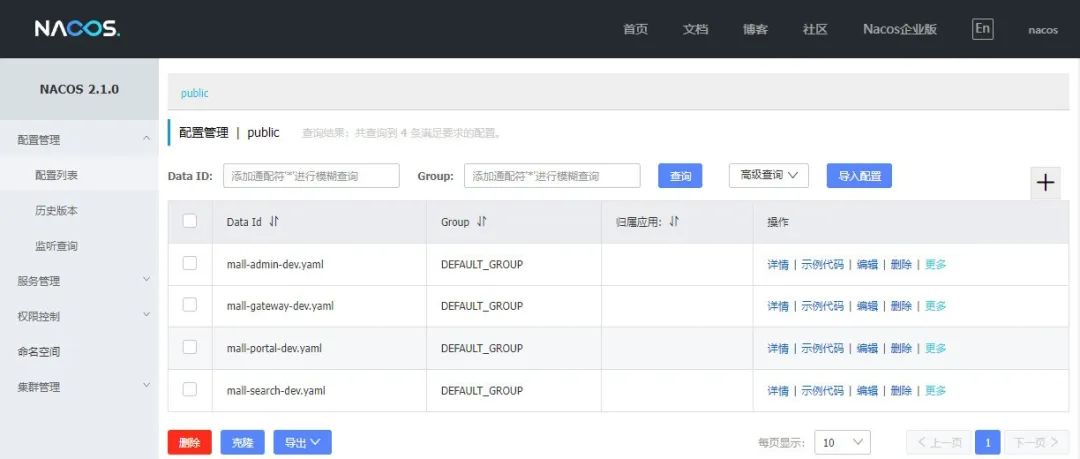Sort by 归属应用 sort icon
Viewport: 1080px width, 459px height.
click(x=674, y=222)
